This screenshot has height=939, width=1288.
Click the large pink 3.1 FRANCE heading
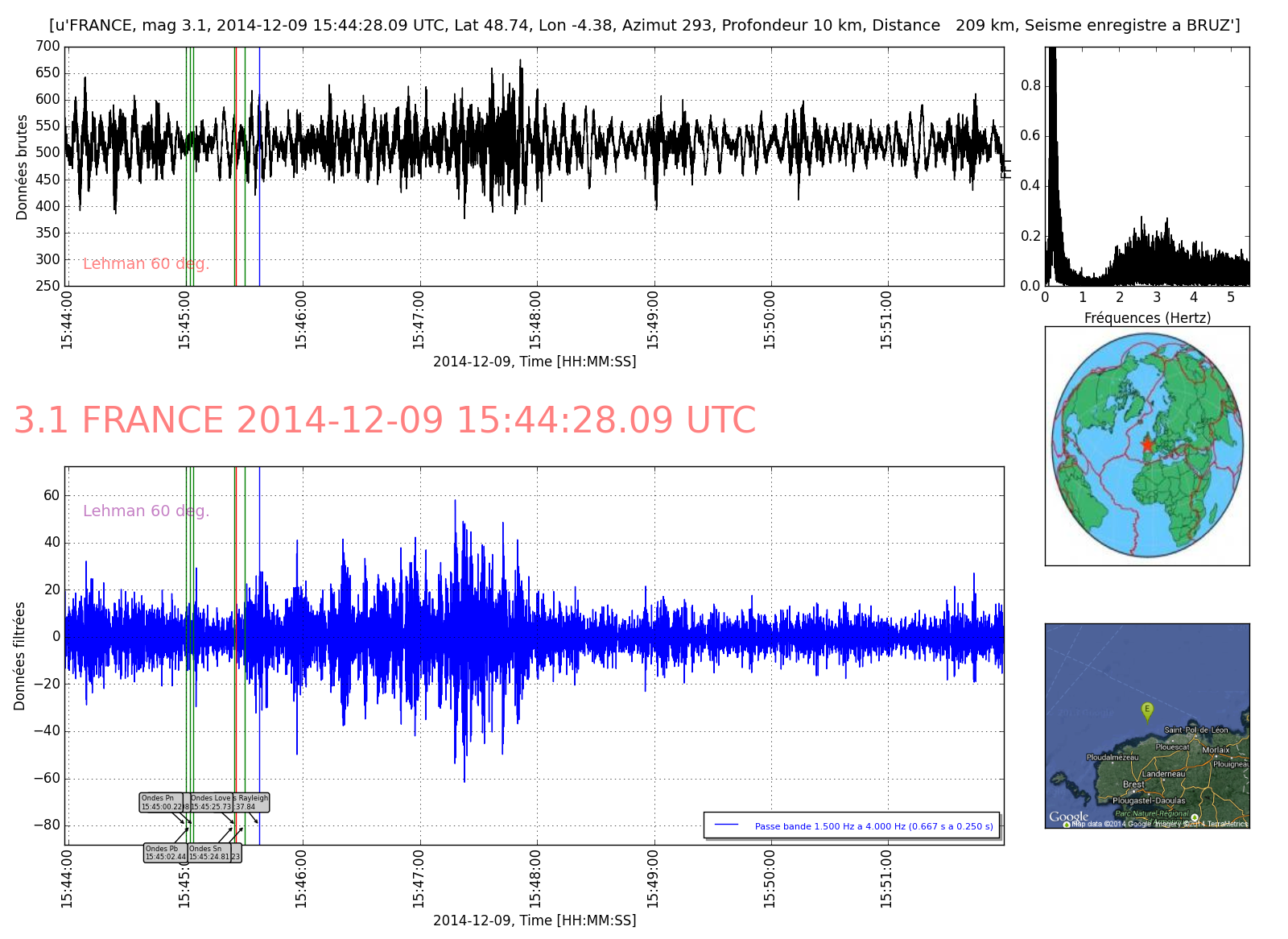(x=385, y=421)
